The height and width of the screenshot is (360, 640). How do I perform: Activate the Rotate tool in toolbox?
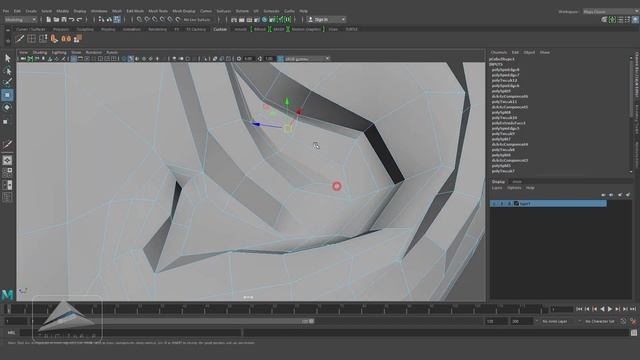click(7, 107)
